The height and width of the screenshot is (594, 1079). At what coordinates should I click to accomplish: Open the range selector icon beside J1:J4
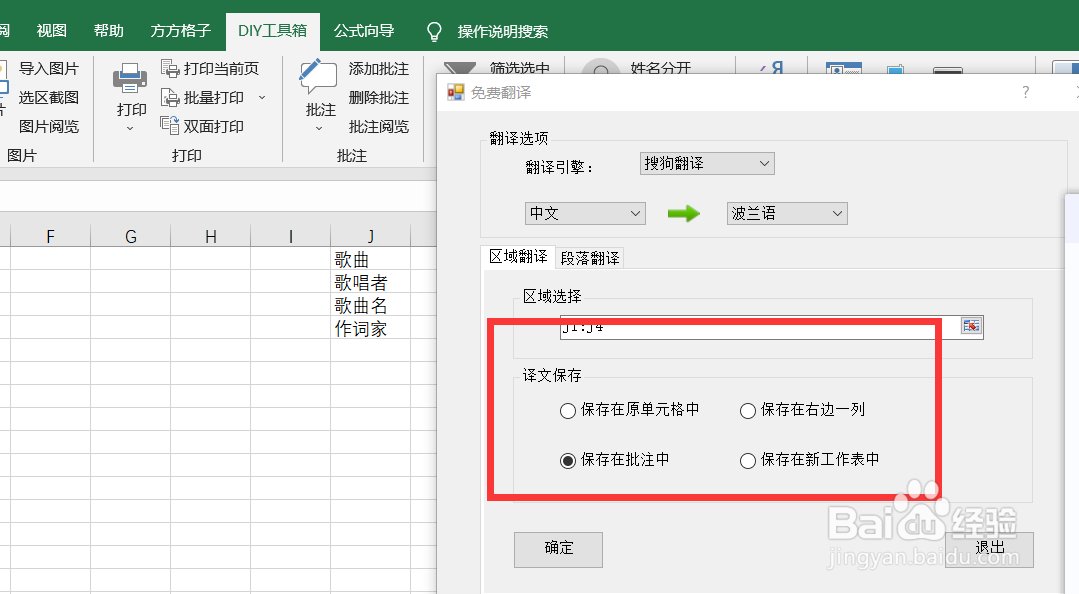[969, 326]
